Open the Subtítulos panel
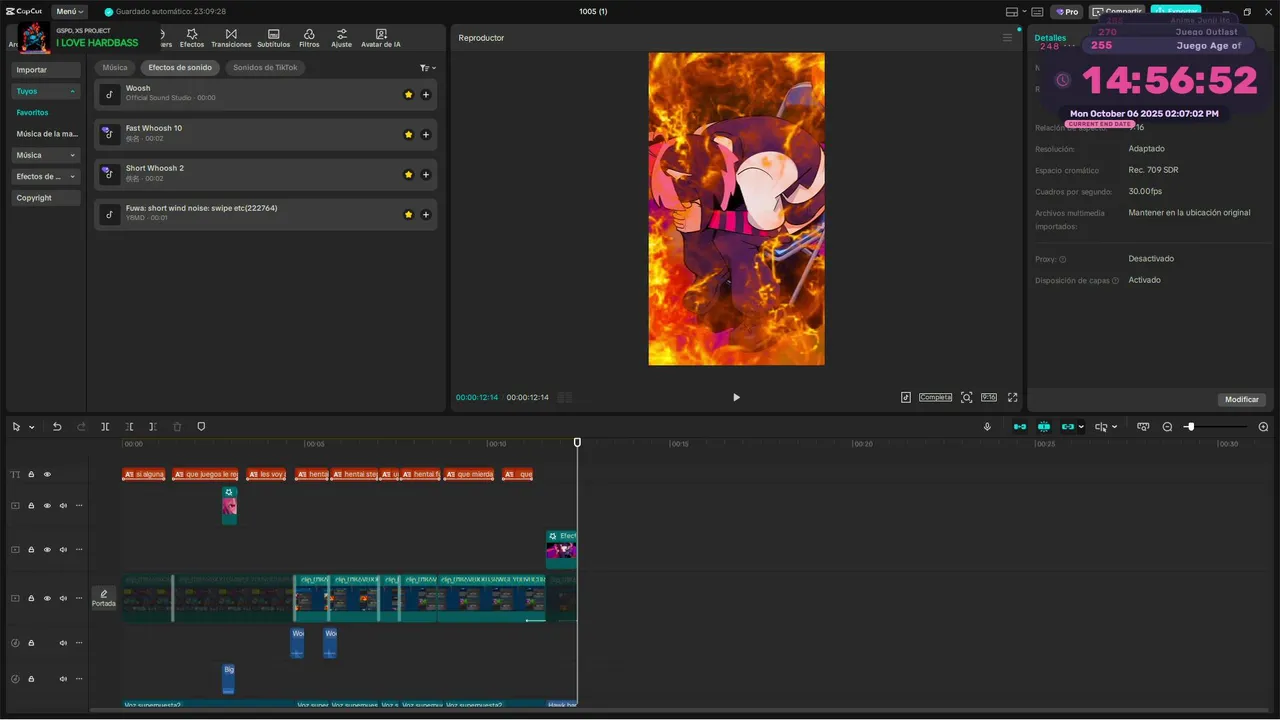 pos(273,38)
